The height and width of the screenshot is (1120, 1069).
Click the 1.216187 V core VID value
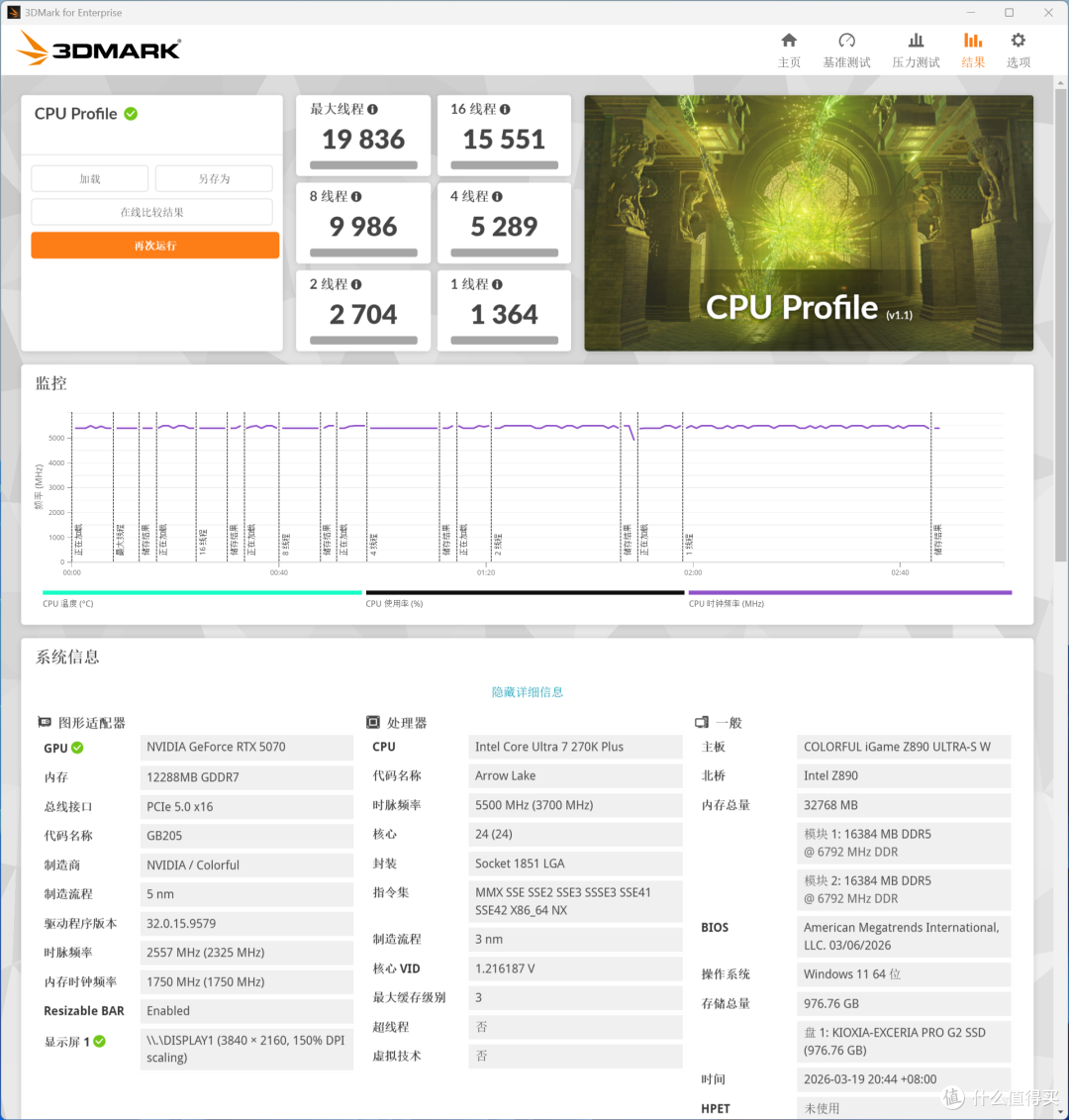click(575, 968)
